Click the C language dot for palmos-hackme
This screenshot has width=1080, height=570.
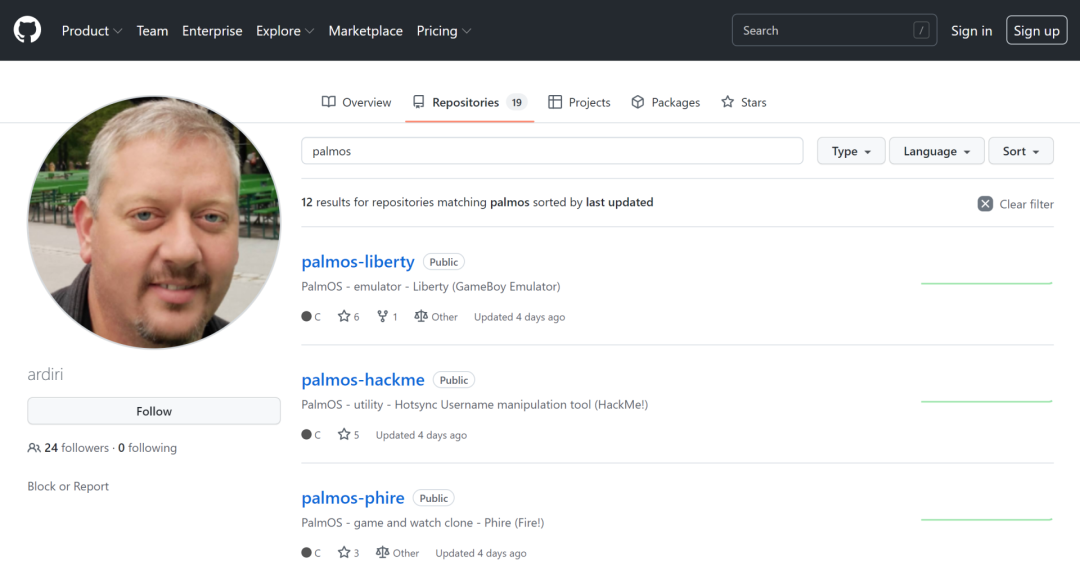click(x=307, y=434)
